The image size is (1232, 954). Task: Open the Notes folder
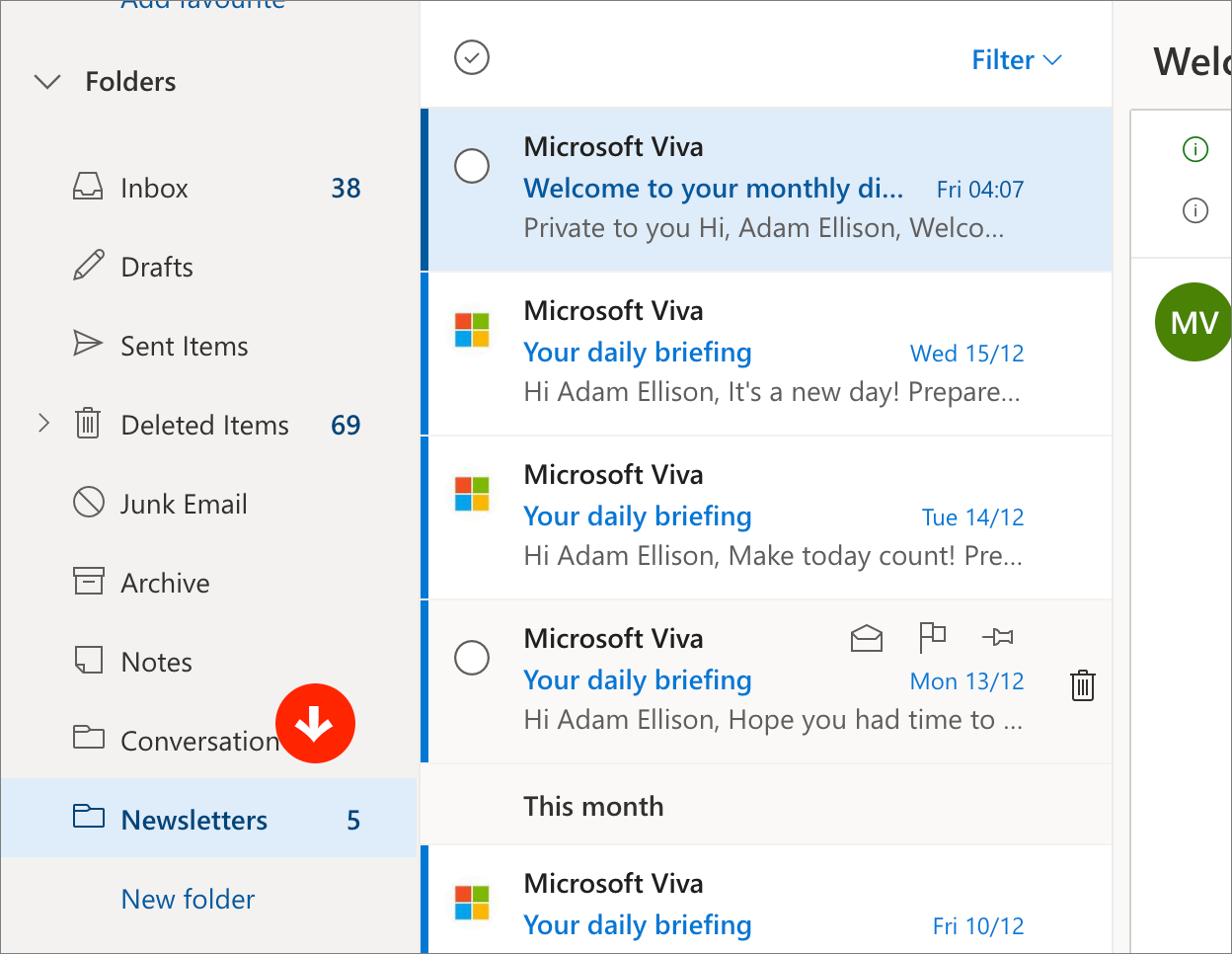pyautogui.click(x=208, y=662)
